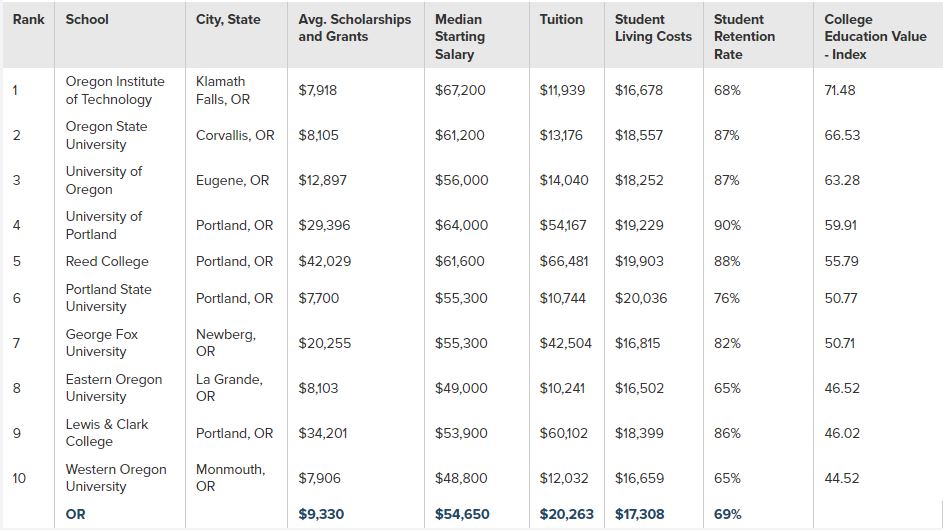Click the bold OR state summary label
The width and height of the screenshot is (943, 530).
(76, 514)
